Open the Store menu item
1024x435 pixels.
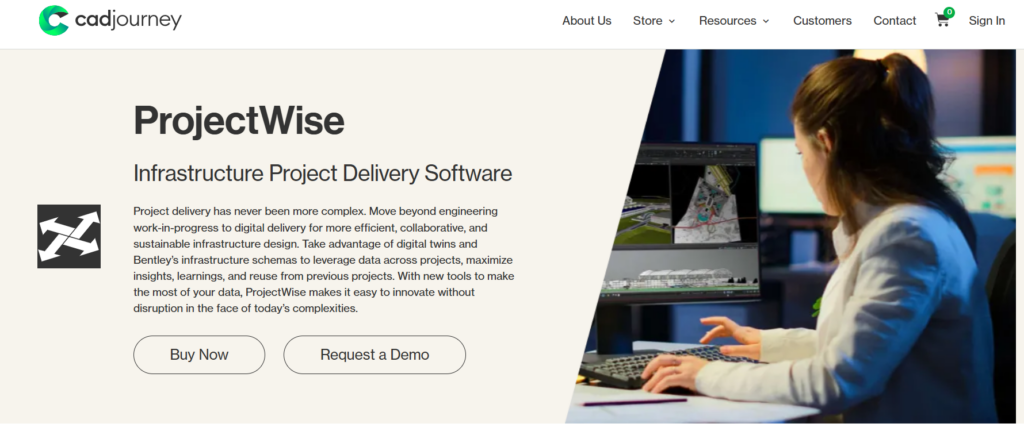[647, 21]
